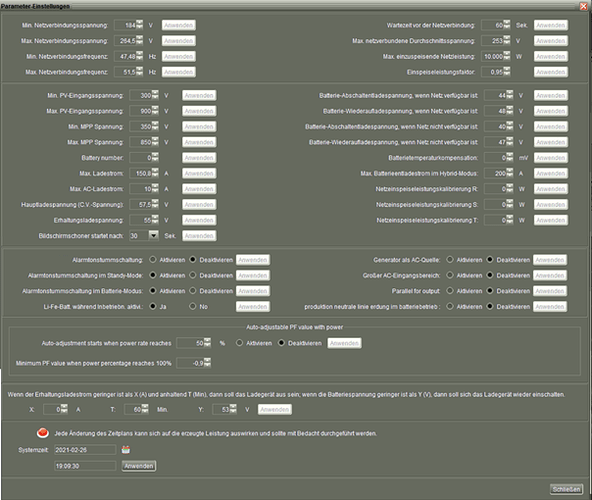Viewport: 592px width, 500px height.
Task: Click stepper arrows for Max. Ladestrom
Action: coord(155,173)
